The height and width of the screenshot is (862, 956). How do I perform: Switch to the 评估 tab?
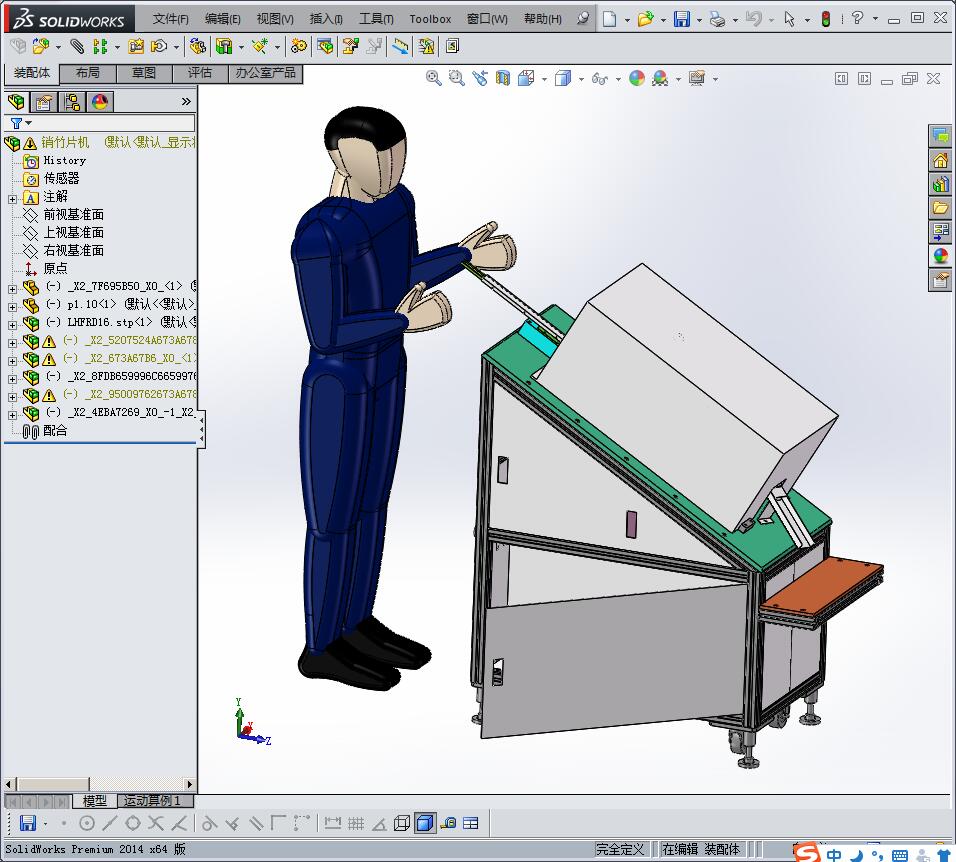[x=200, y=73]
